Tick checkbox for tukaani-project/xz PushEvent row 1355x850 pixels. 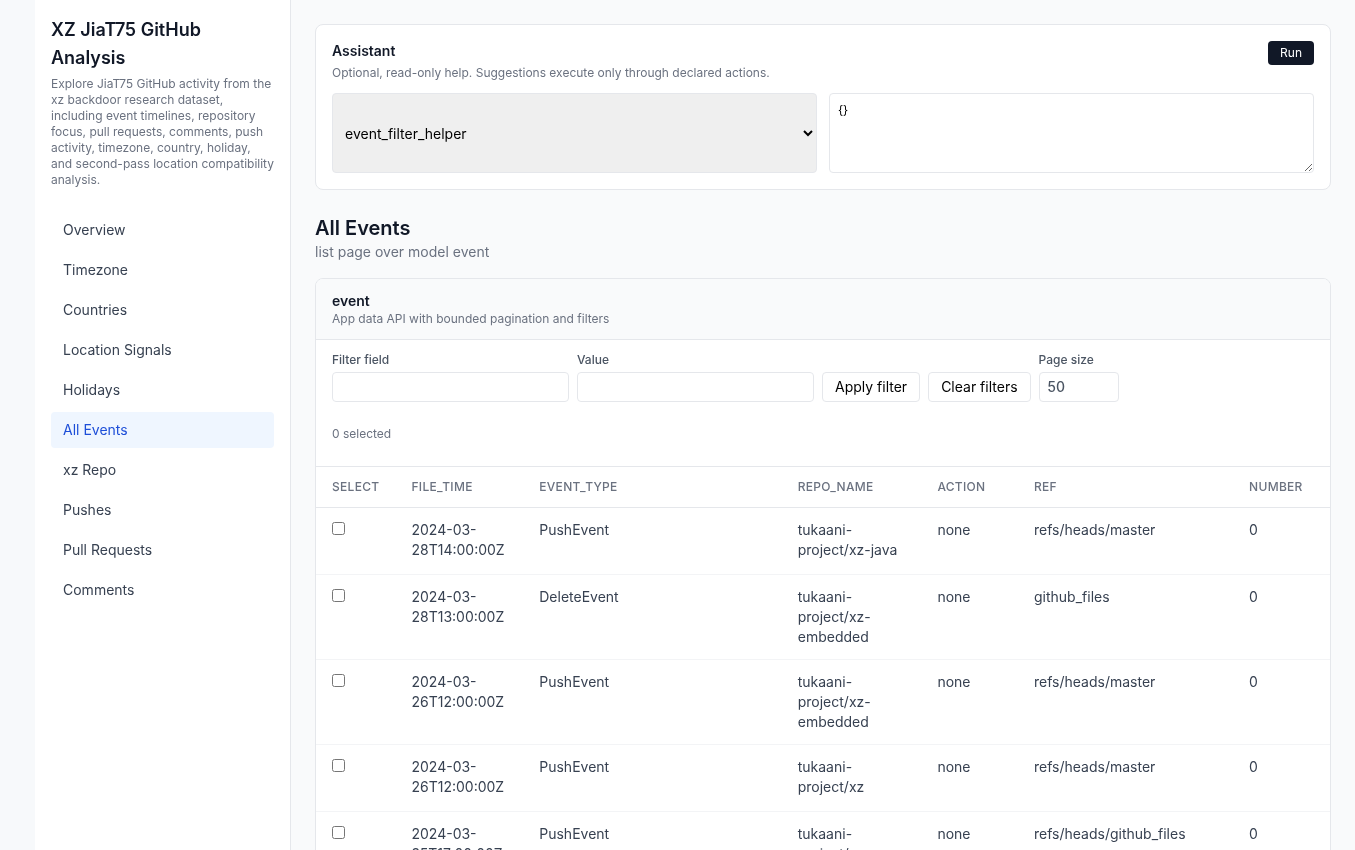[338, 765]
